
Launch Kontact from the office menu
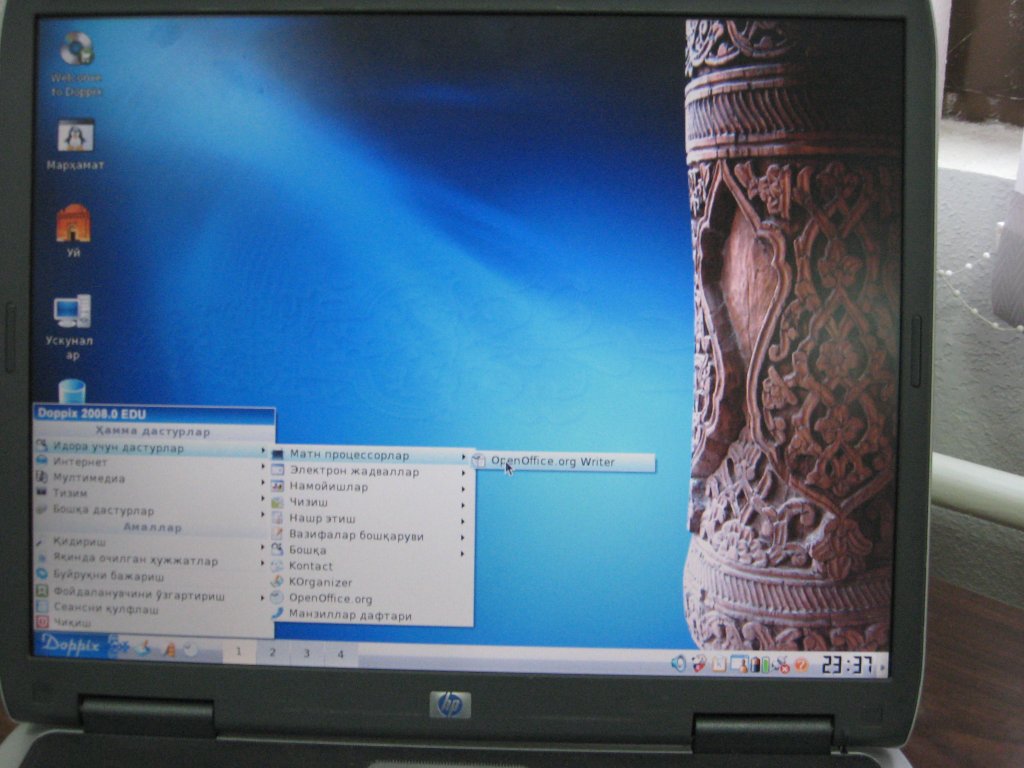coord(370,566)
